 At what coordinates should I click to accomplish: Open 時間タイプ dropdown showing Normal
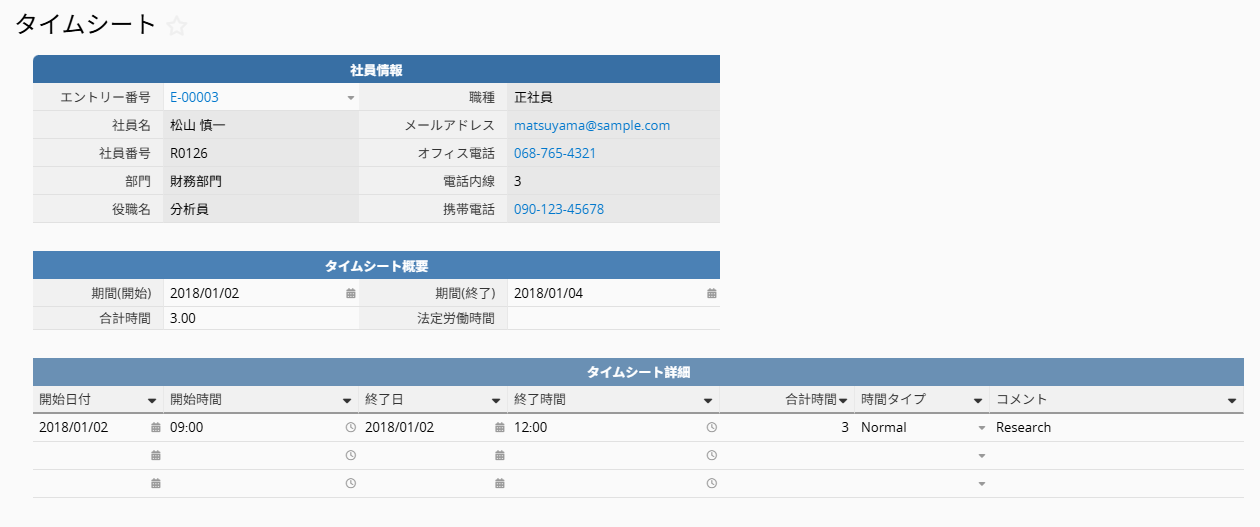coord(981,428)
